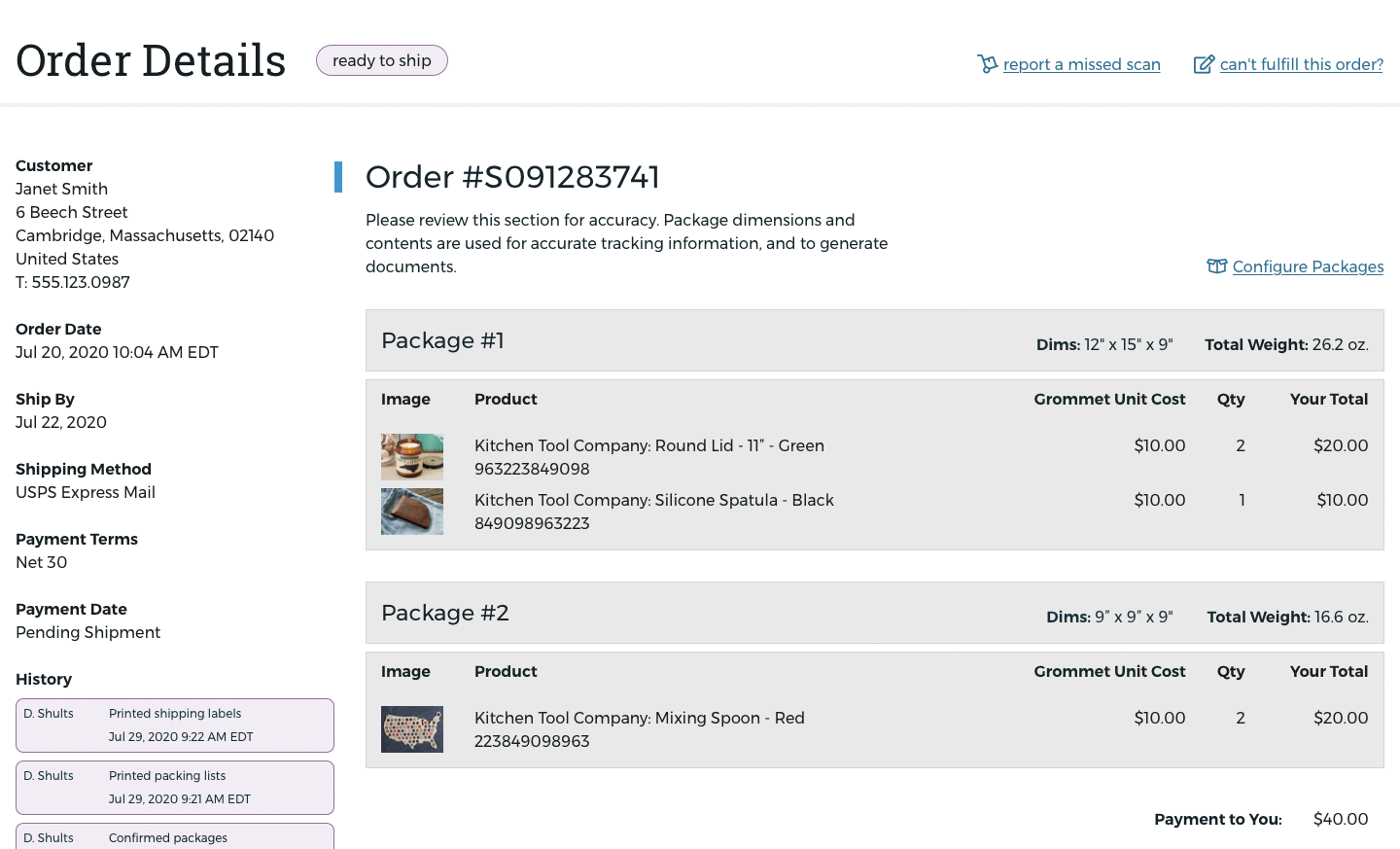The width and height of the screenshot is (1400, 849).
Task: Select the Confirmed packages history entry
Action: pos(175,836)
